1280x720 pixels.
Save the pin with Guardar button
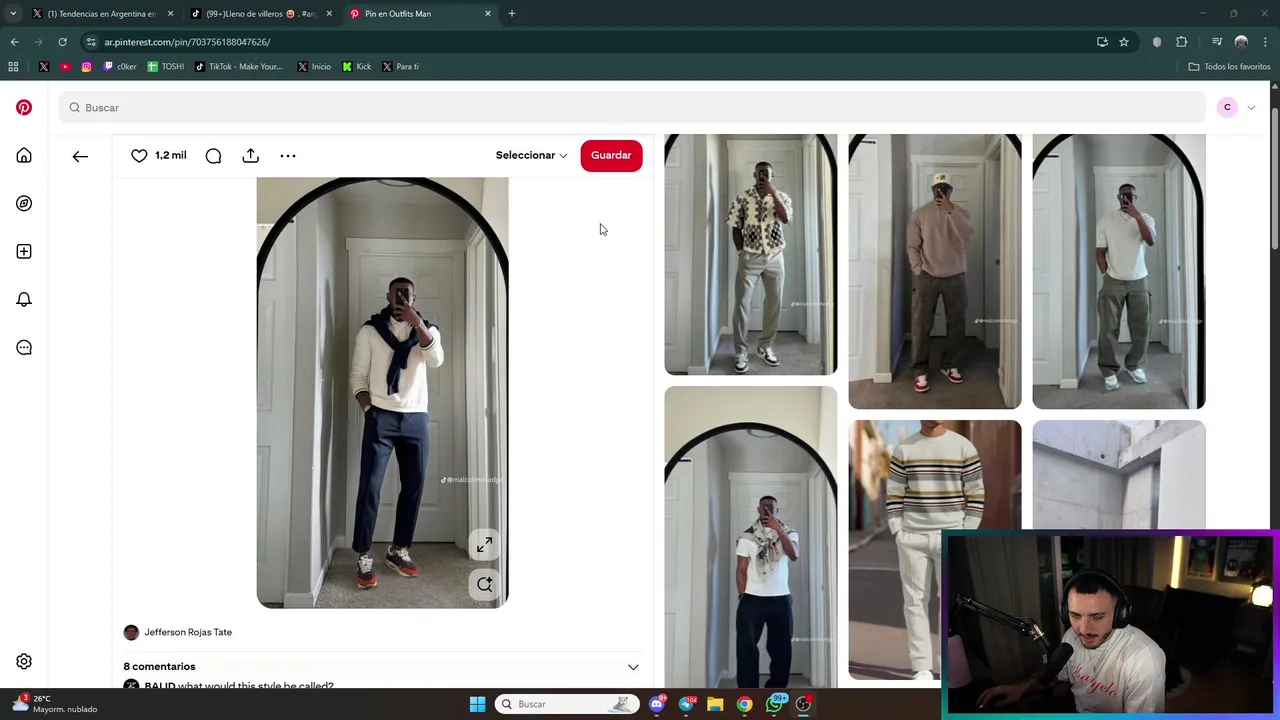click(611, 155)
